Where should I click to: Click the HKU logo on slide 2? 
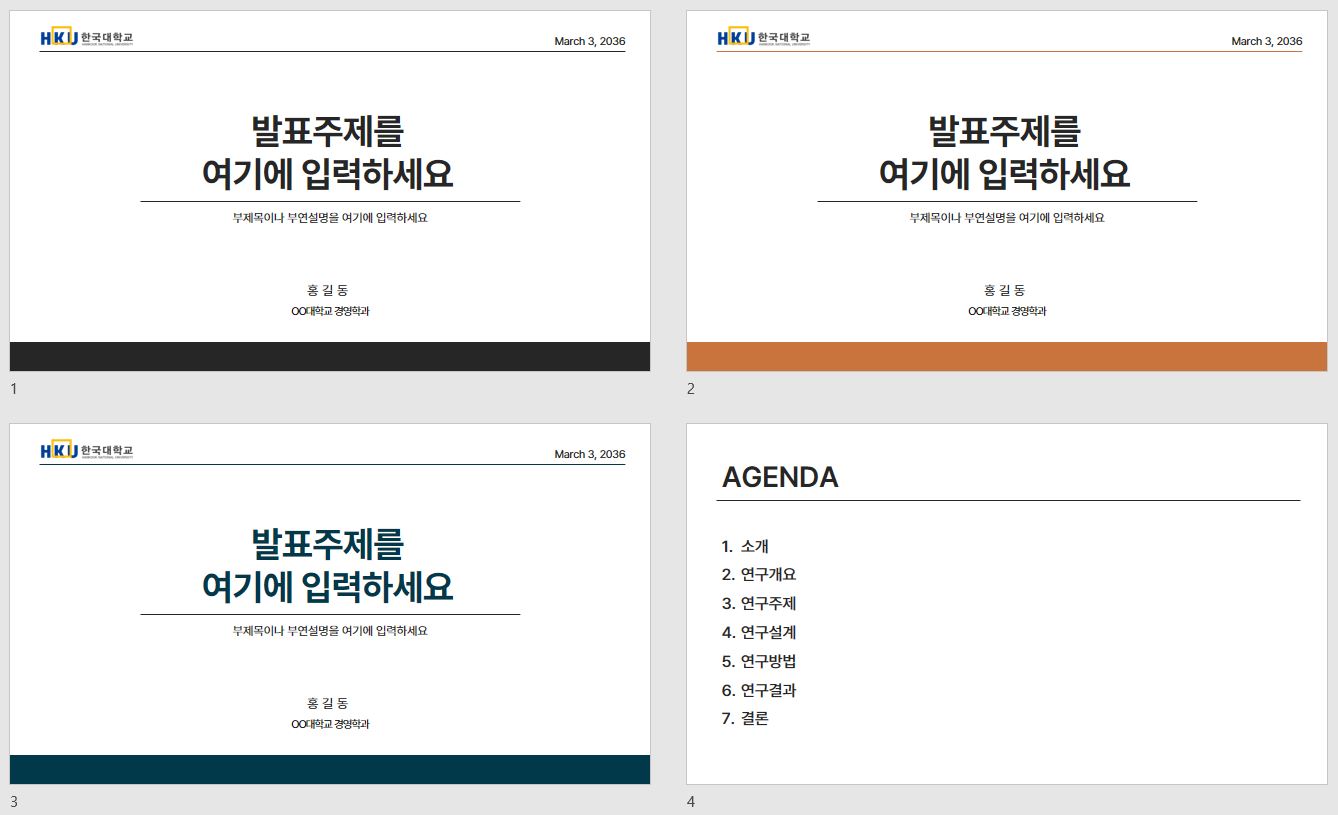[763, 37]
